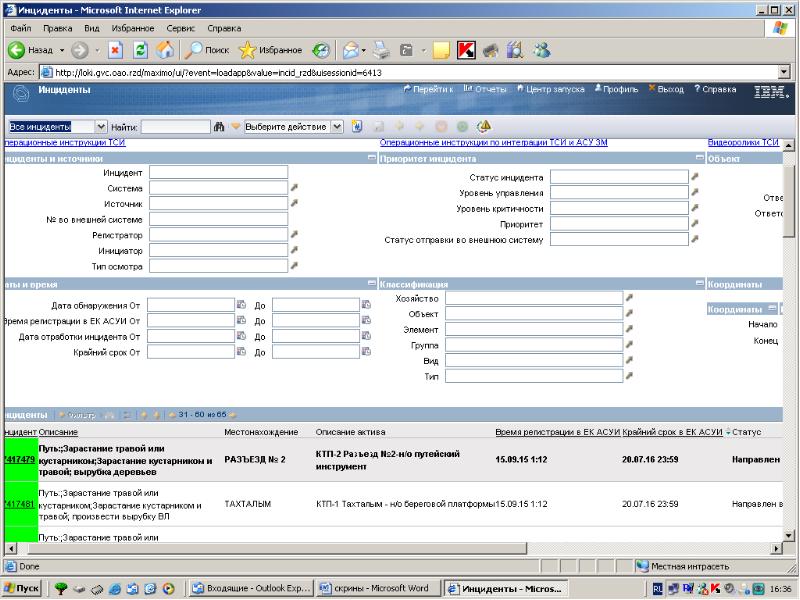800x600 pixels.
Task: Click the IE Back button
Action: (x=32, y=50)
